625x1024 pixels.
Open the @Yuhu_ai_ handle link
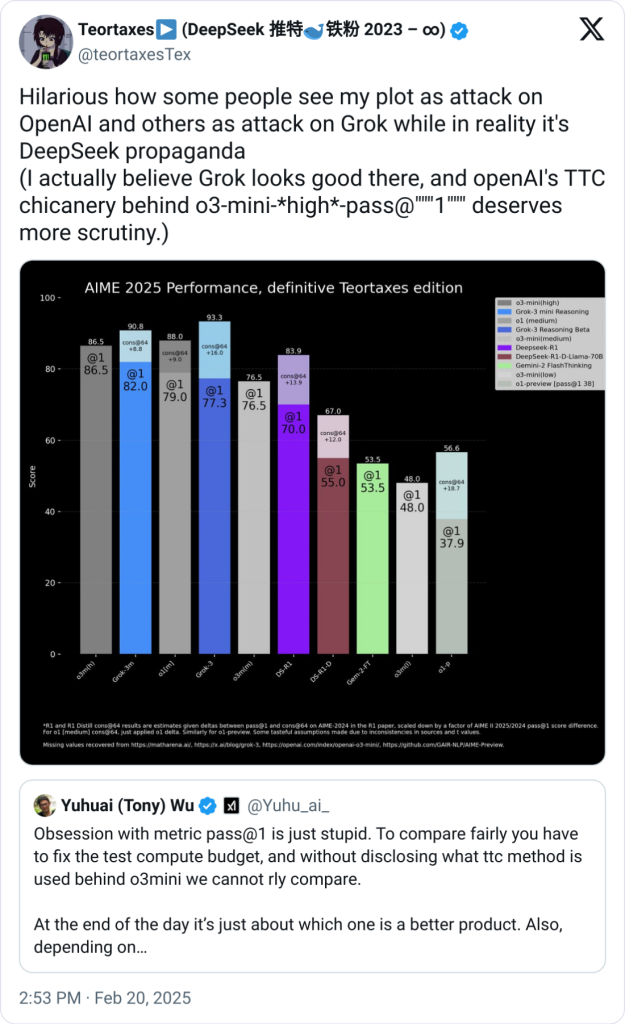click(x=288, y=806)
